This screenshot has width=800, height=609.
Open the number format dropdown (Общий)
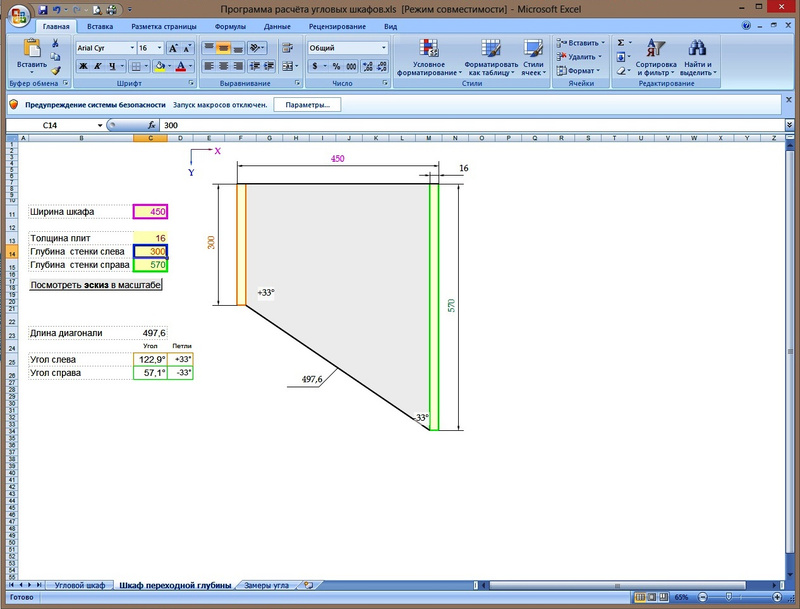click(383, 48)
